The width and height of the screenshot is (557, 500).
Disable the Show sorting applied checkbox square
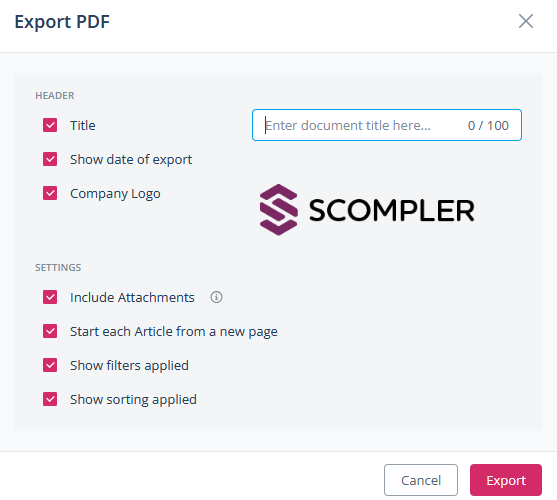[x=50, y=399]
